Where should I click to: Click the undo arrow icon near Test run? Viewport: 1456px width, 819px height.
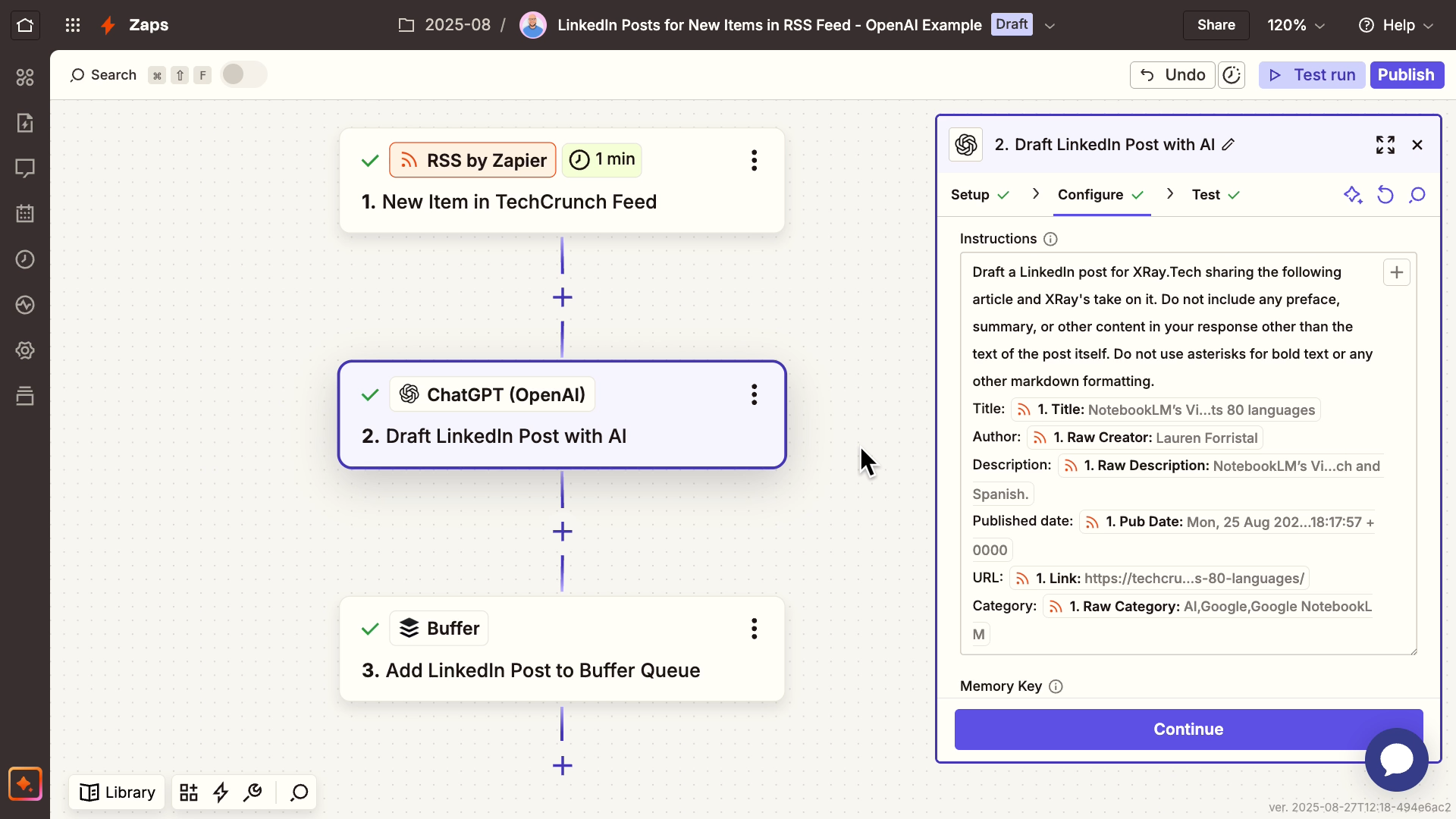(x=1147, y=75)
